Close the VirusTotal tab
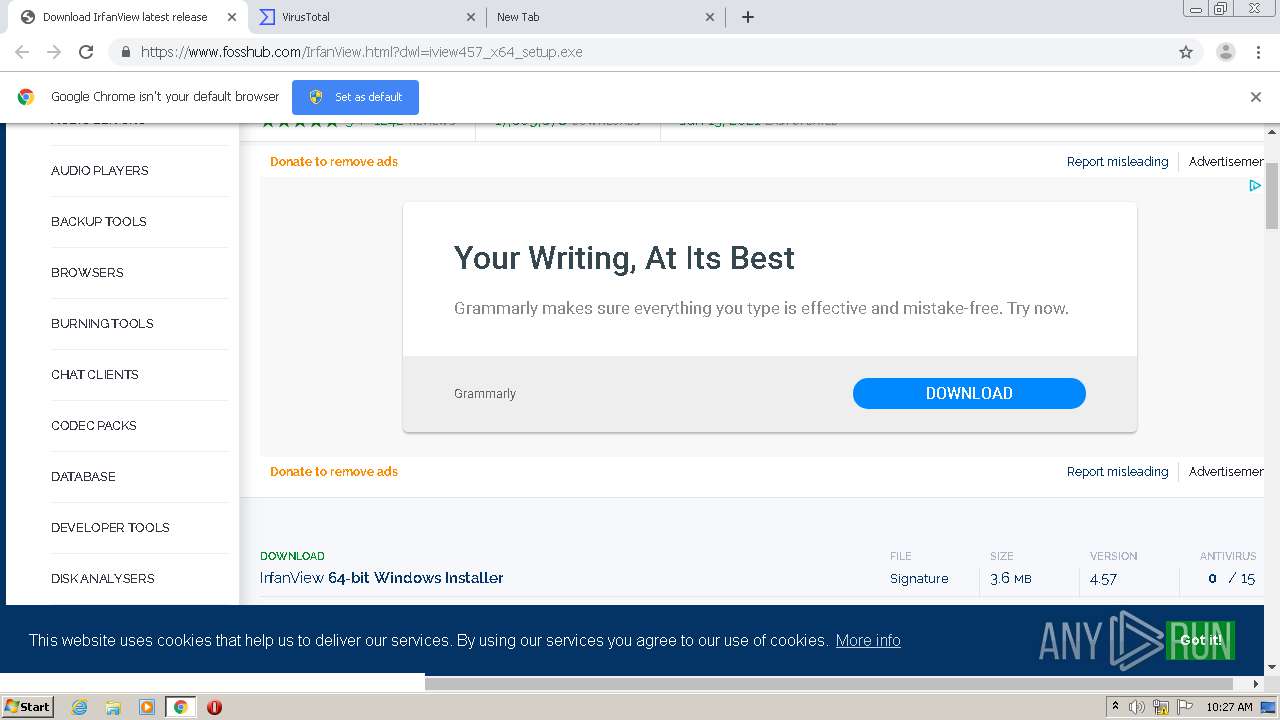Image resolution: width=1280 pixels, height=720 pixels. pos(471,17)
